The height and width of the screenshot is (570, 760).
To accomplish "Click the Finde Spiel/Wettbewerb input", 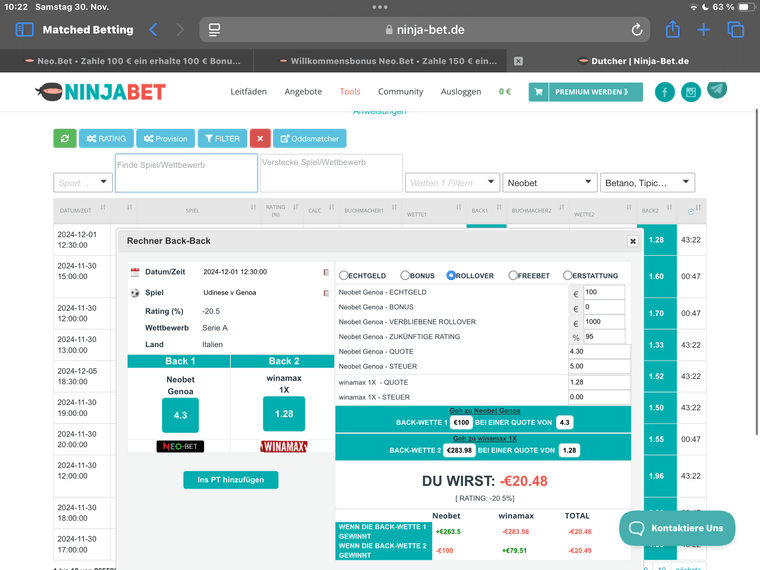I will [x=186, y=173].
